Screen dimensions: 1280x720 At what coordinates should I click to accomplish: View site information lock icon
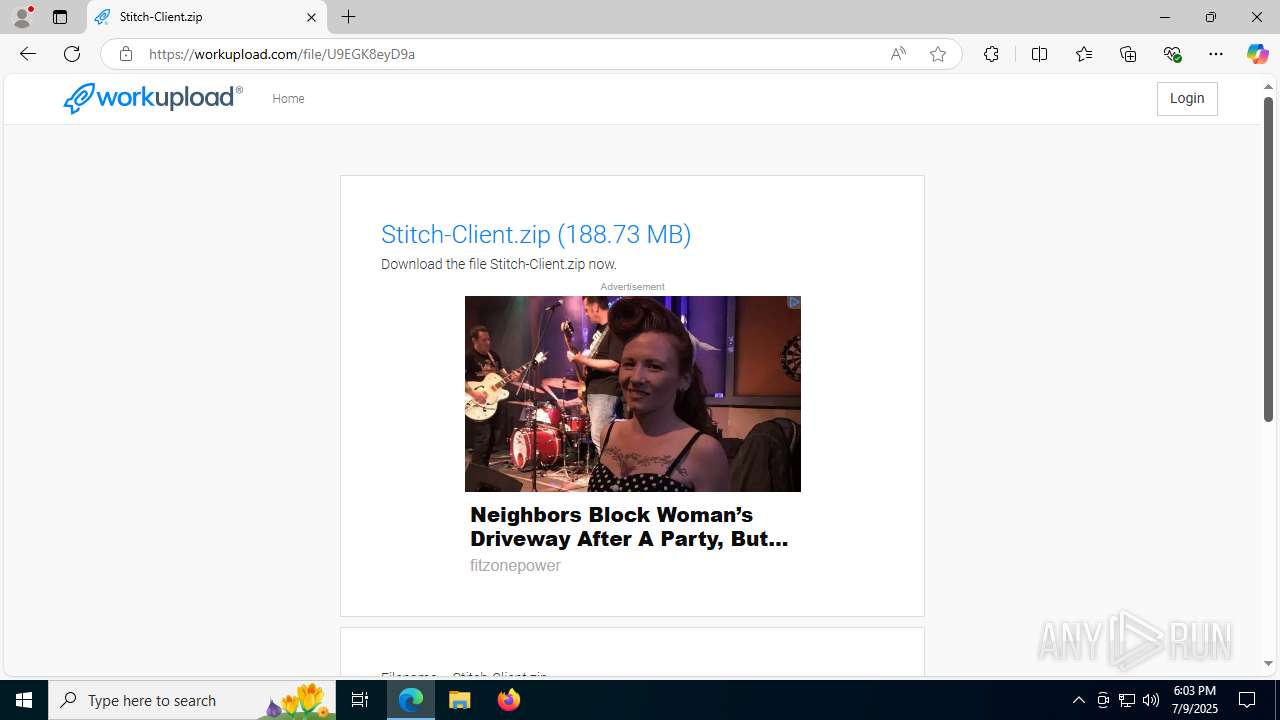click(x=126, y=54)
